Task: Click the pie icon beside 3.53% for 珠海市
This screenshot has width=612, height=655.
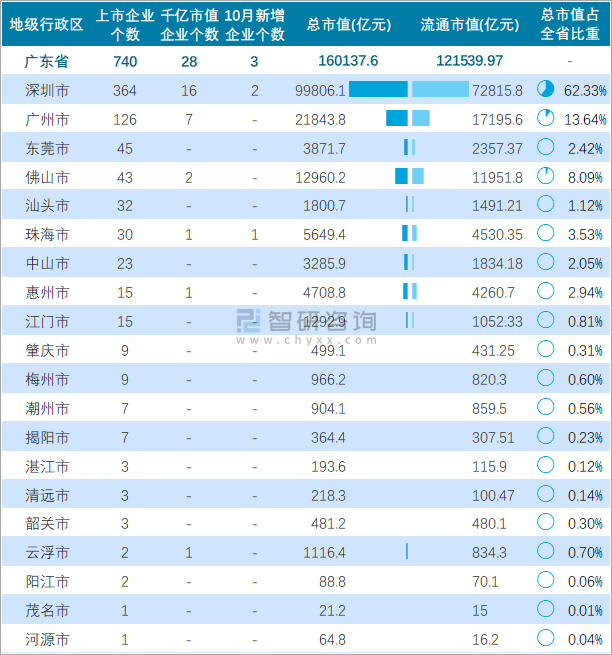Action: [x=545, y=233]
